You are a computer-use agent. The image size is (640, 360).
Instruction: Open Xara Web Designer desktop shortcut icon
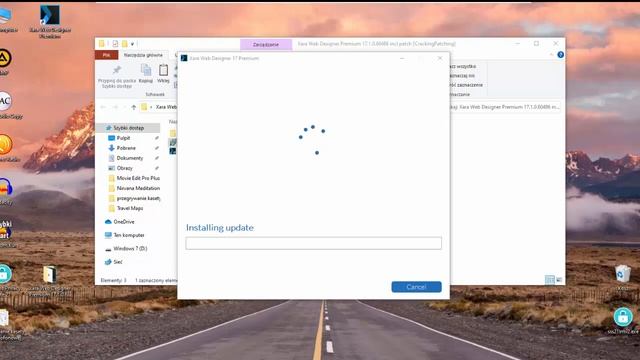[x=50, y=16]
